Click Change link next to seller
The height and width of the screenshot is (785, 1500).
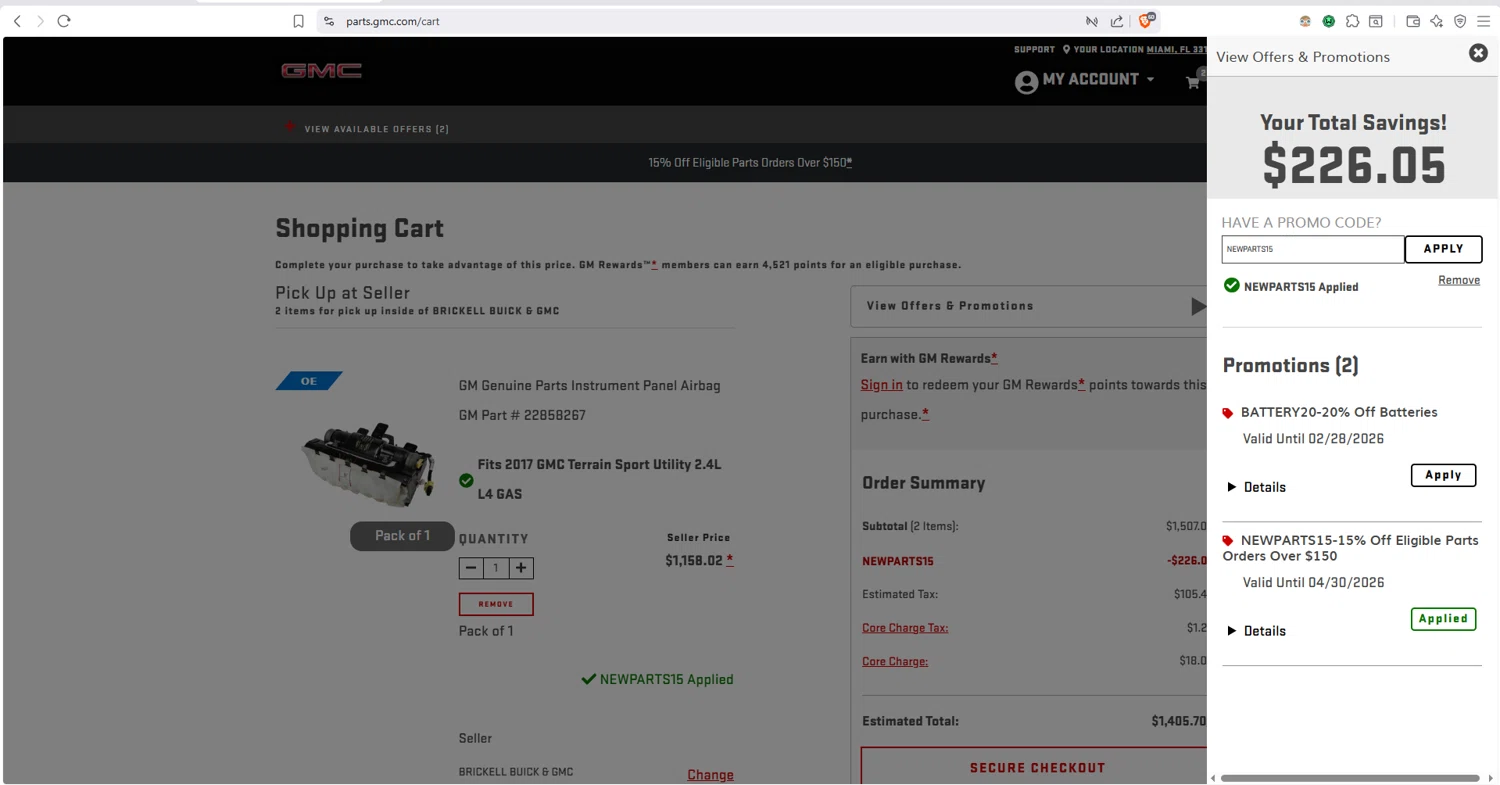coord(710,775)
